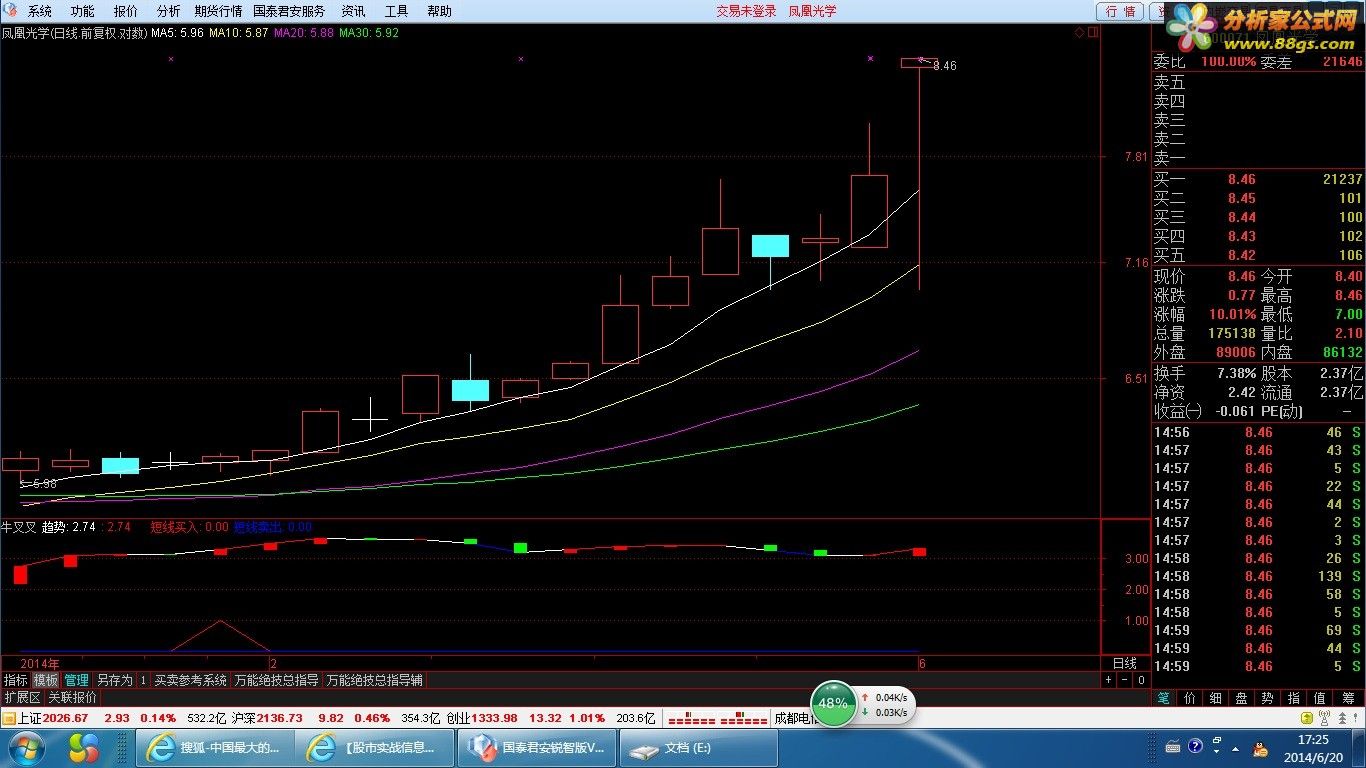Click the 扩展区 button

point(22,697)
